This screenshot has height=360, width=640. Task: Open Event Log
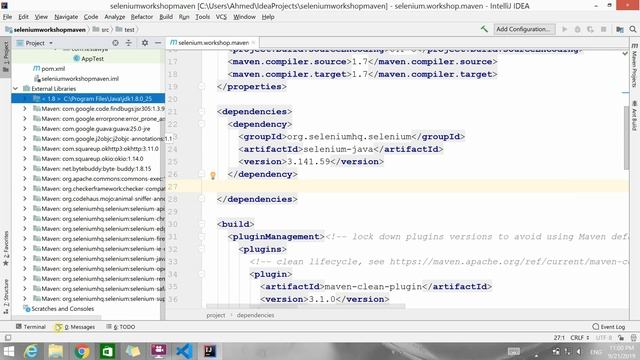coord(609,327)
